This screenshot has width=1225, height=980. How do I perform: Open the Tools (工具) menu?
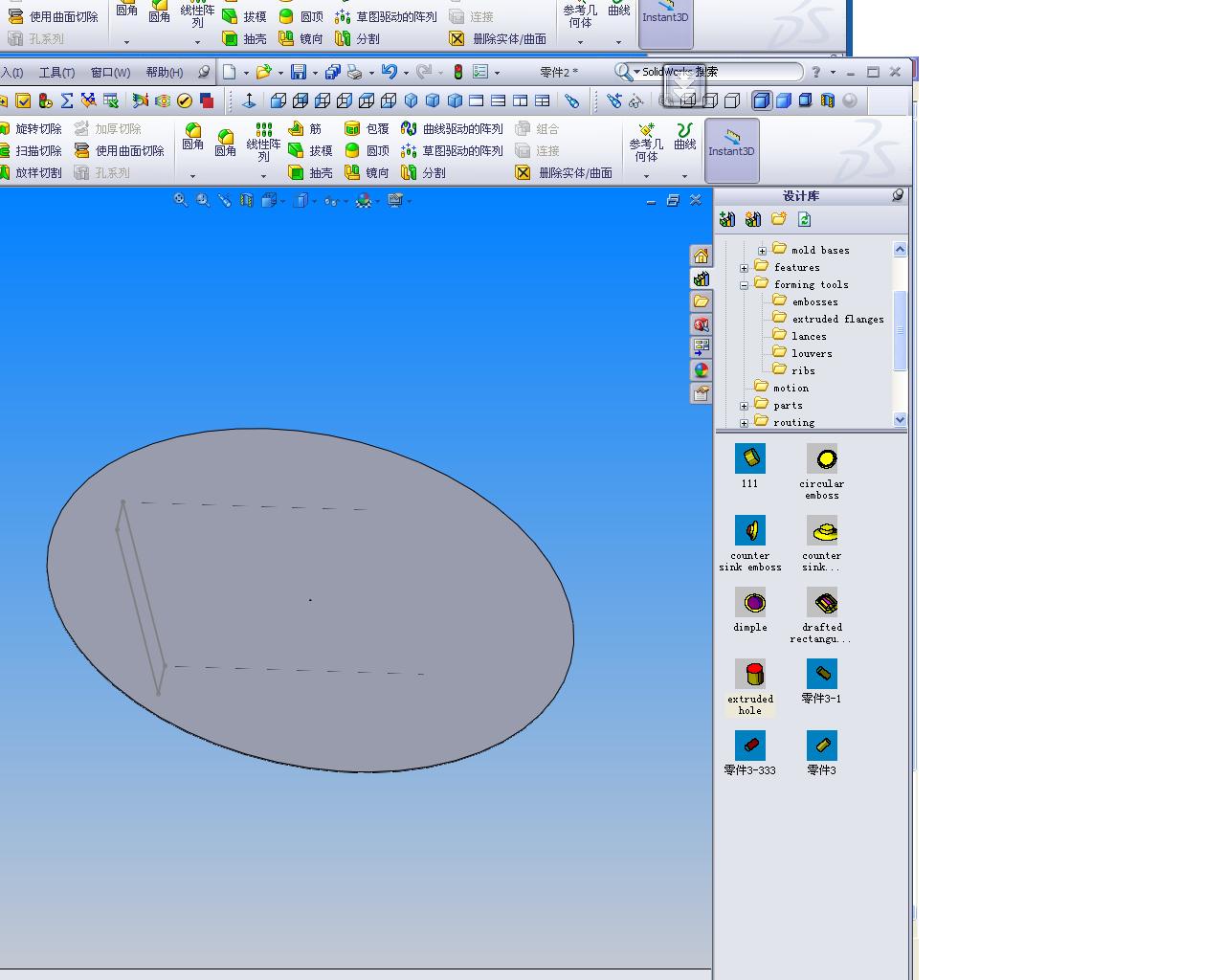[56, 73]
